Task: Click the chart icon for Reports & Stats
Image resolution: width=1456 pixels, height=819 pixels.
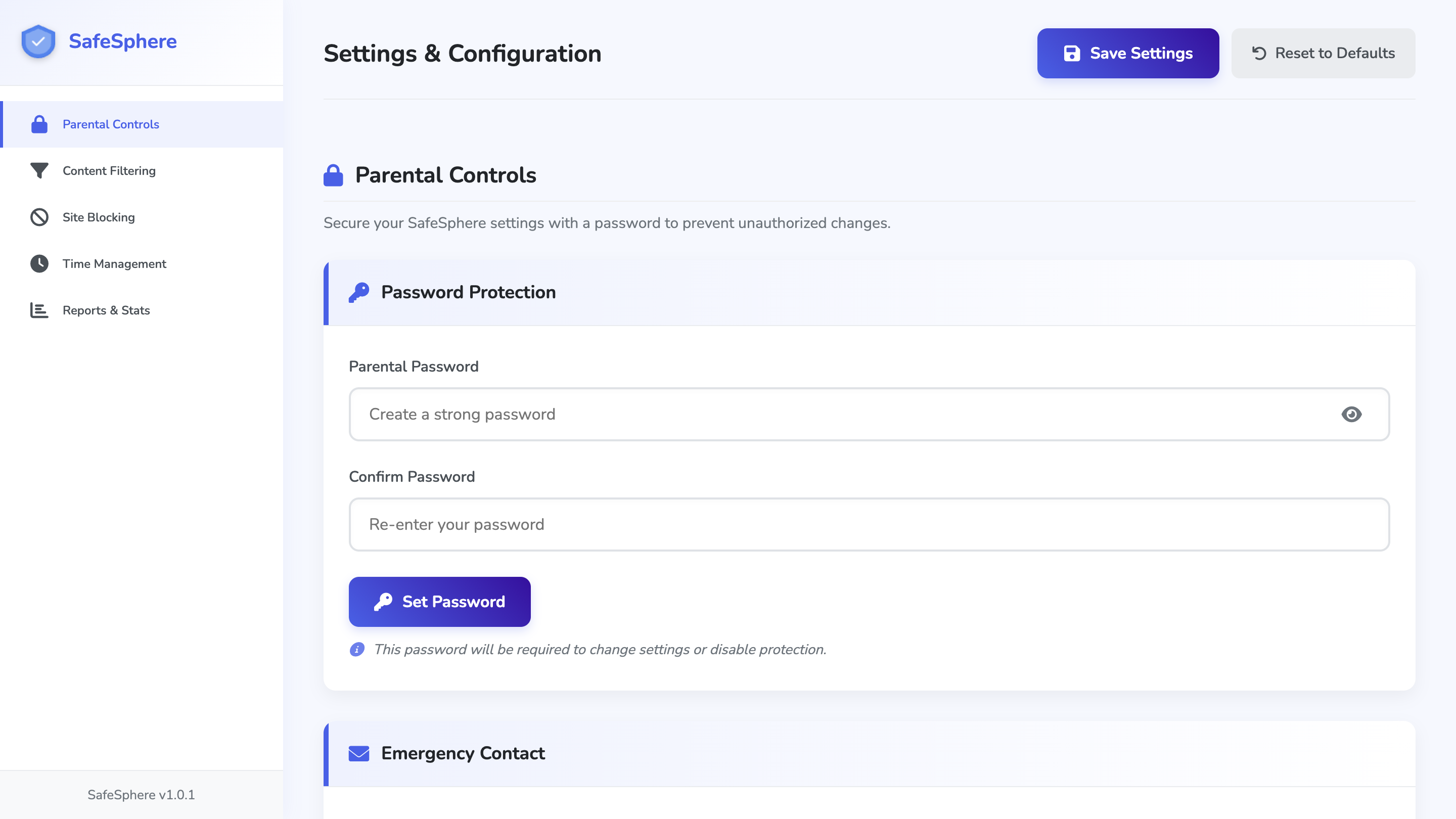Action: [x=39, y=310]
